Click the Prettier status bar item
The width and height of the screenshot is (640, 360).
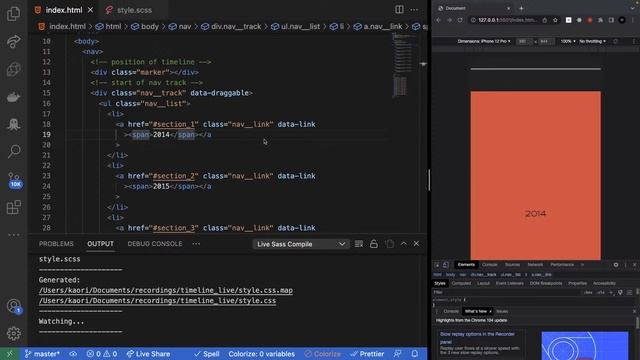[367, 354]
